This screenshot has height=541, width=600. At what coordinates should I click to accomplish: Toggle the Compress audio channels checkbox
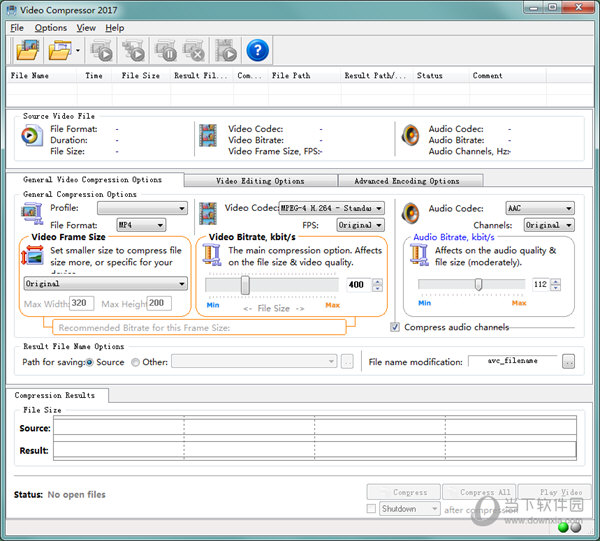pos(395,328)
